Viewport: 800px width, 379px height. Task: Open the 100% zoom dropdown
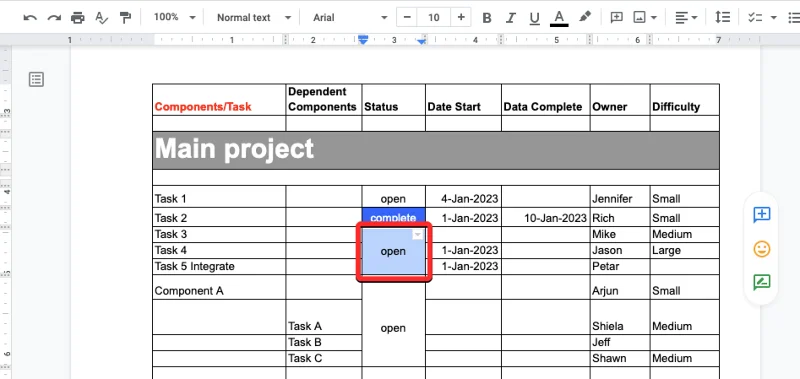(175, 17)
